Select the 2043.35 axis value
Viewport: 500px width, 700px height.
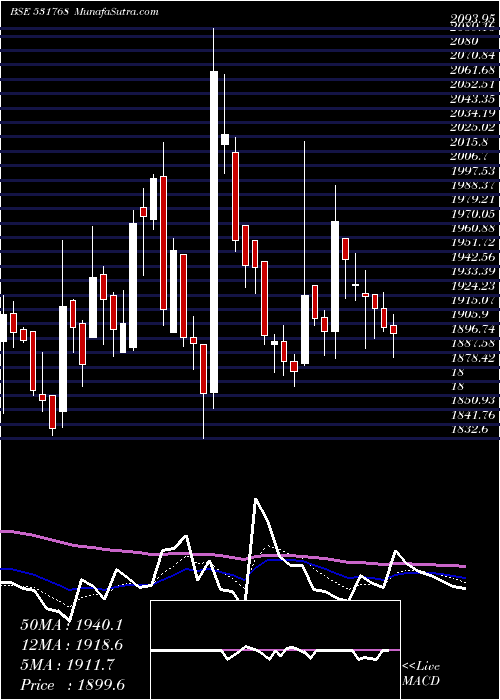pos(473,98)
